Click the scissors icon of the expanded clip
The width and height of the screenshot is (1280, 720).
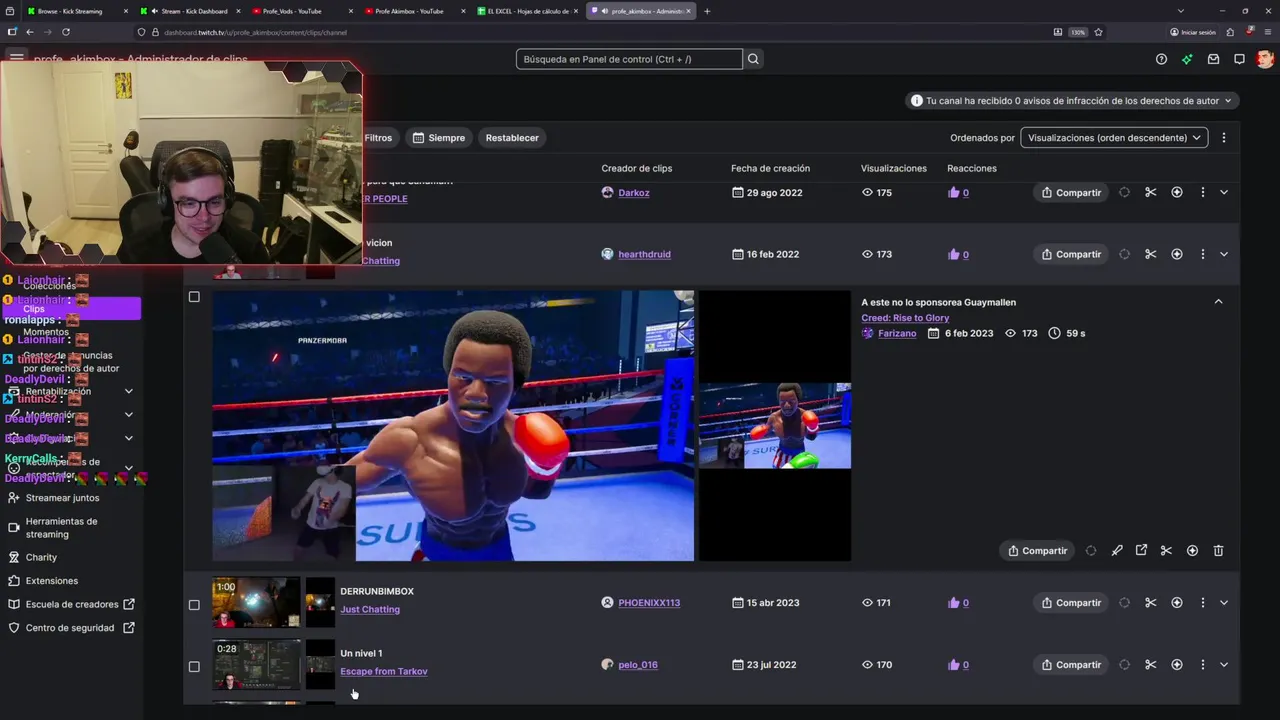click(x=1166, y=550)
